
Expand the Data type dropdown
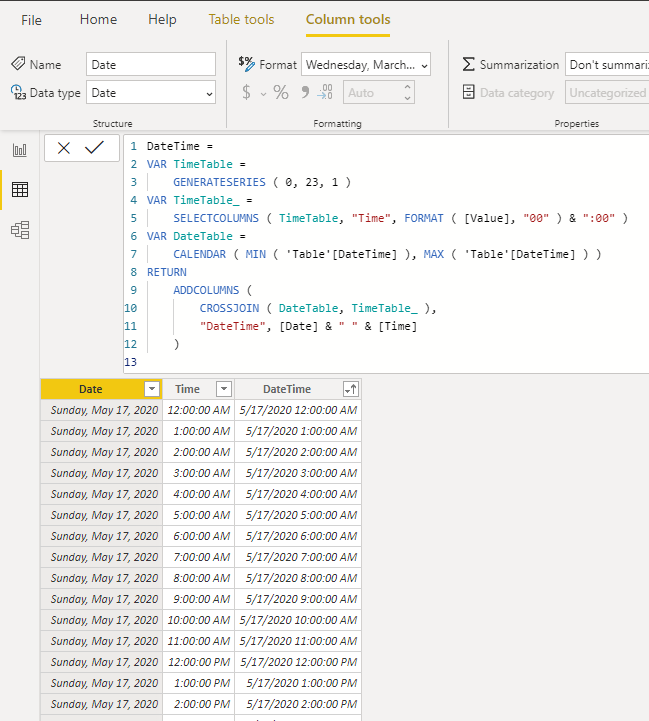pos(209,94)
